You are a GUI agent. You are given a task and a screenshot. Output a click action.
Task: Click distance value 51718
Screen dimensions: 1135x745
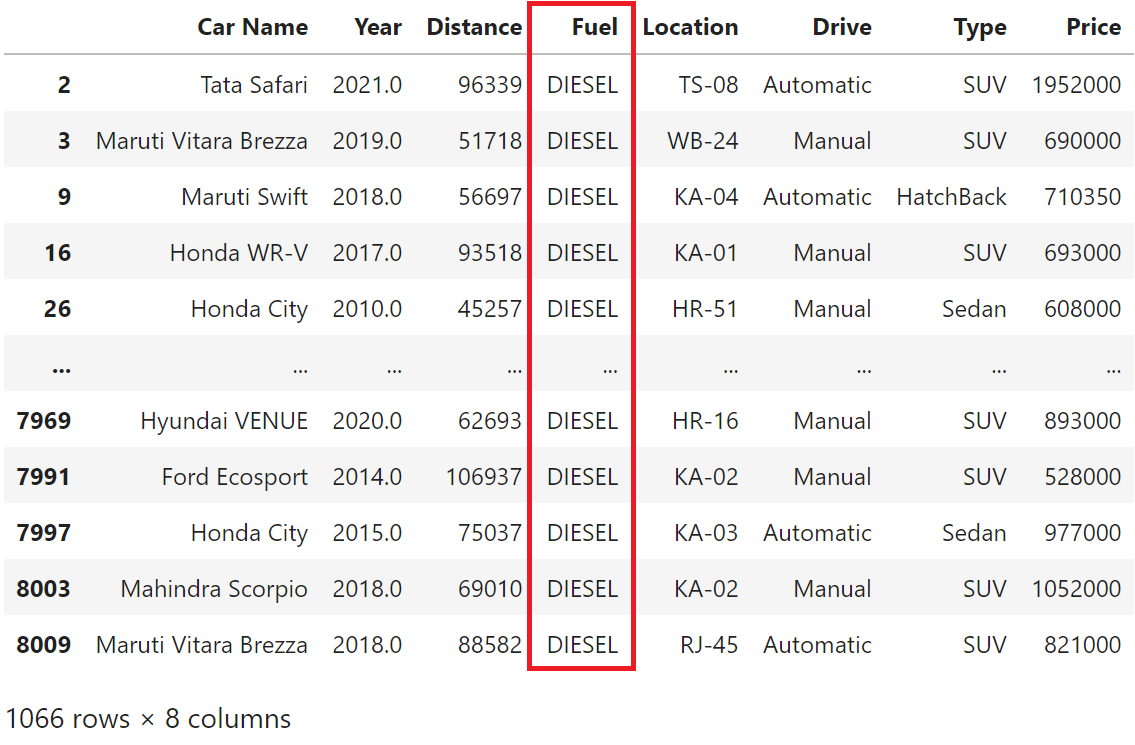pos(490,141)
